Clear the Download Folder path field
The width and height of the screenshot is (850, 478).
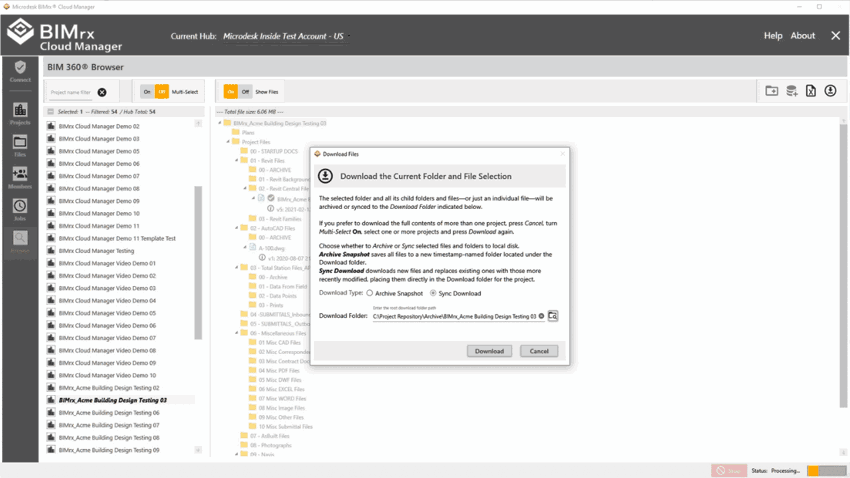point(541,316)
